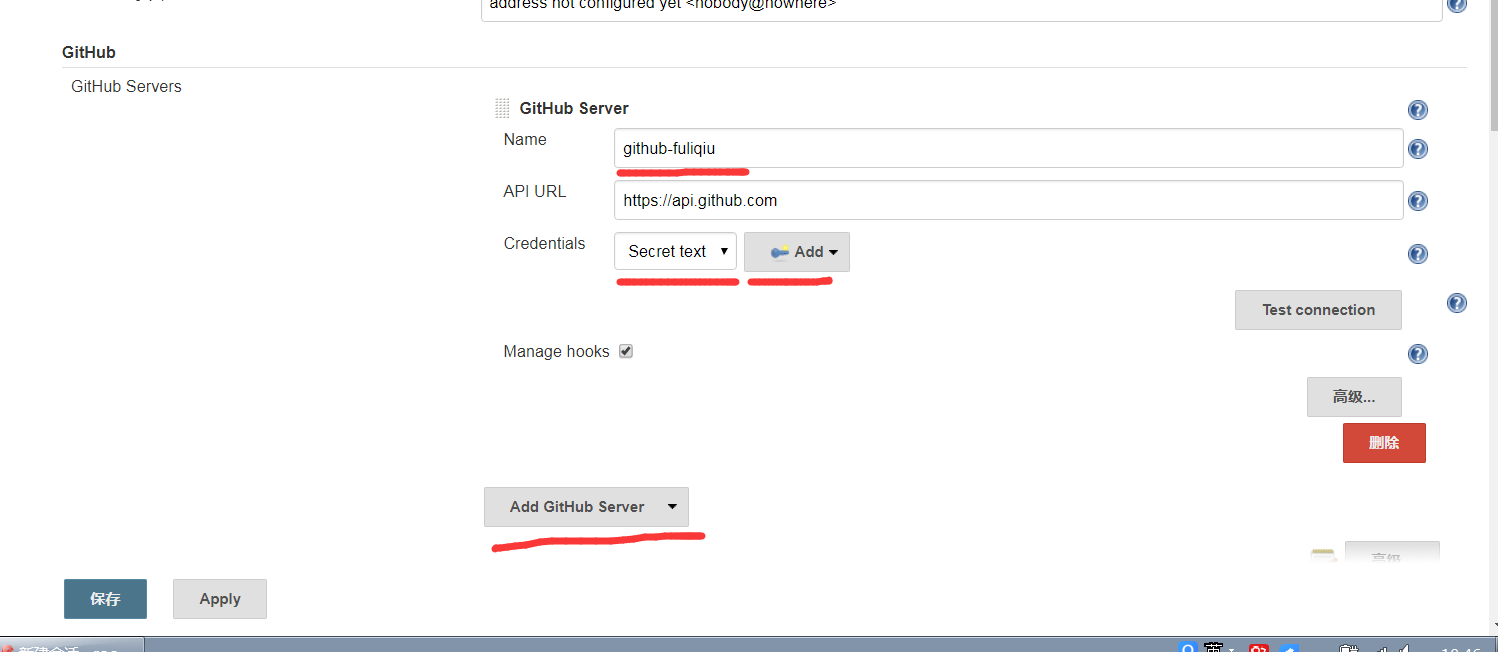Open help icon beside the API URL field
The height and width of the screenshot is (652, 1498).
coord(1417,201)
